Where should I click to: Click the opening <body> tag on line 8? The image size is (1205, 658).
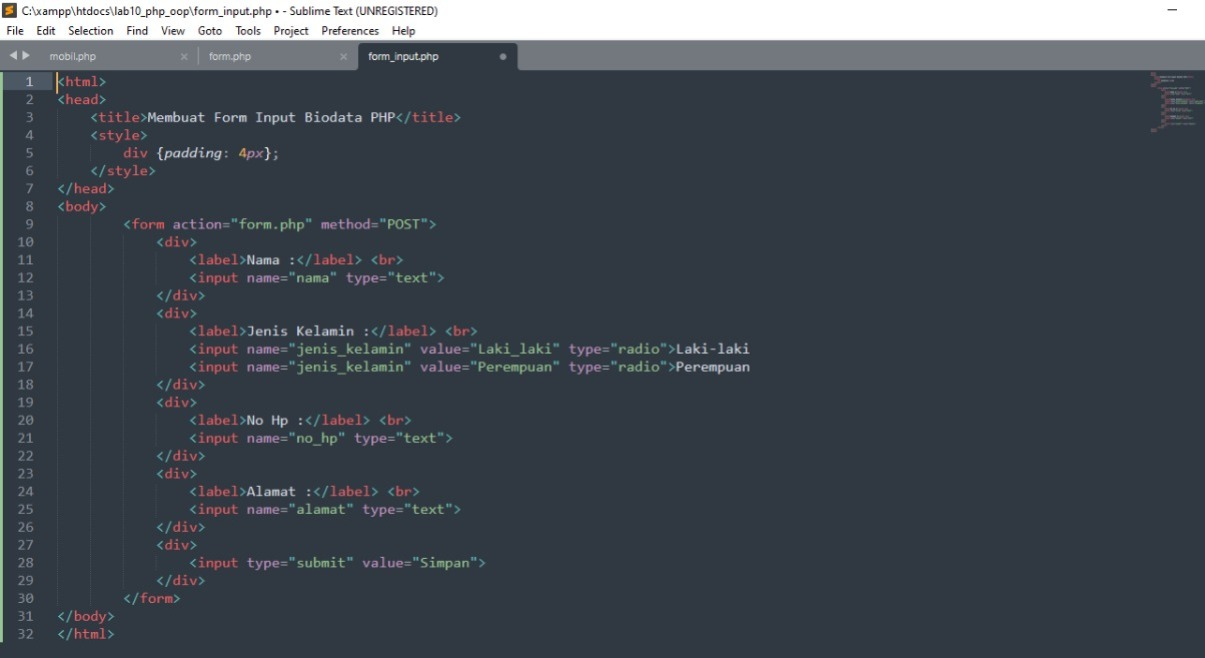(x=82, y=206)
